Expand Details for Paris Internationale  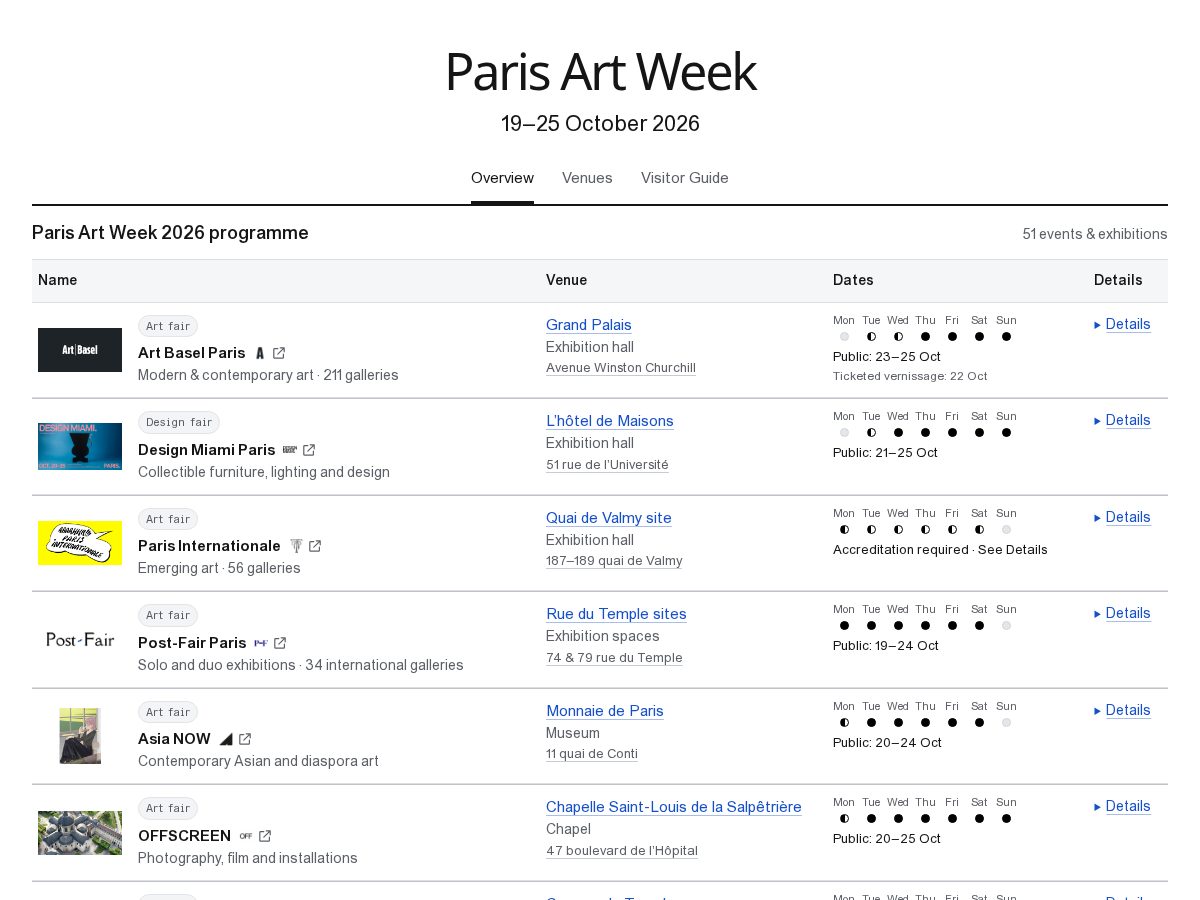pyautogui.click(x=1122, y=517)
